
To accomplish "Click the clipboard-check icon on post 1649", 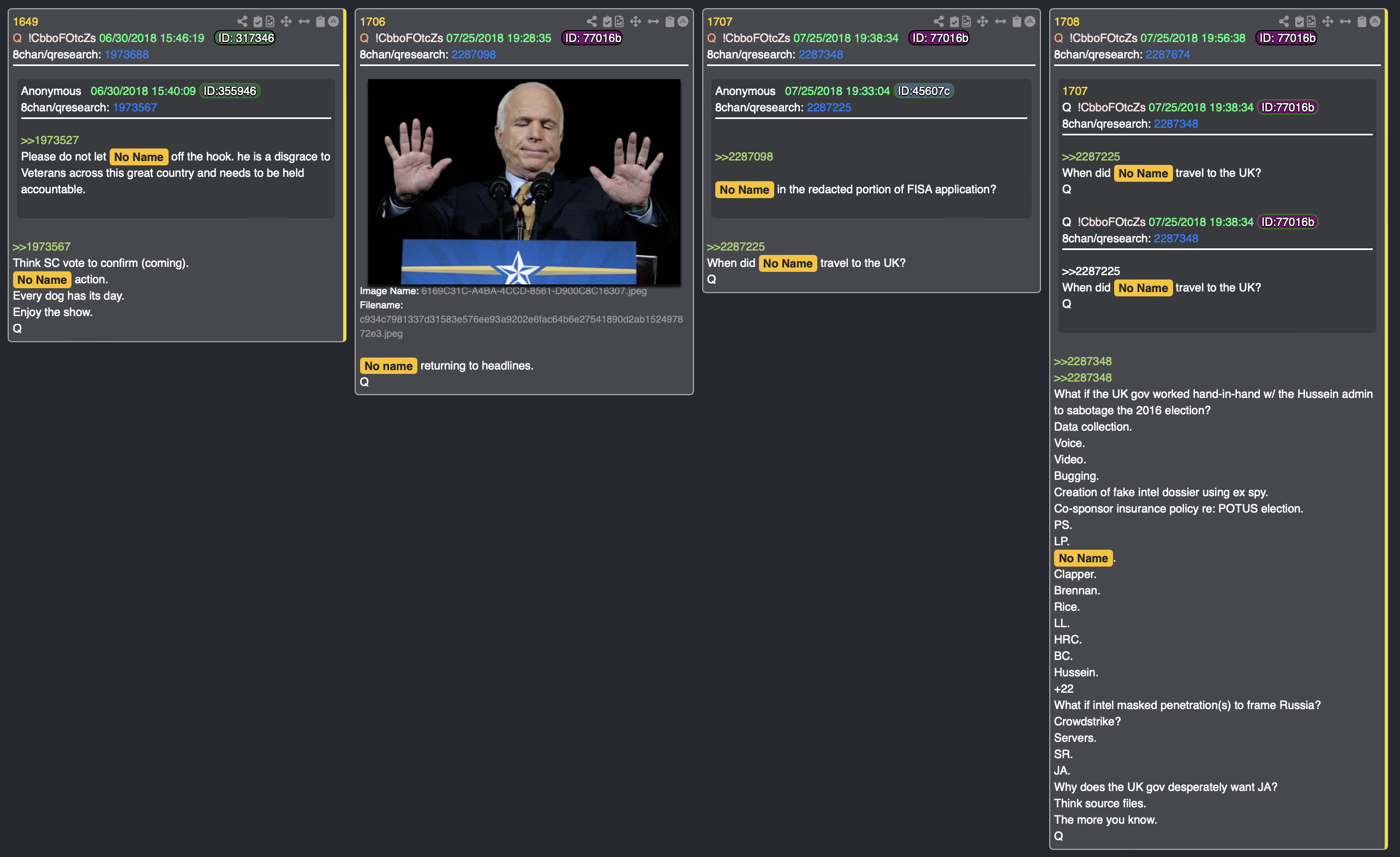I will [x=258, y=22].
